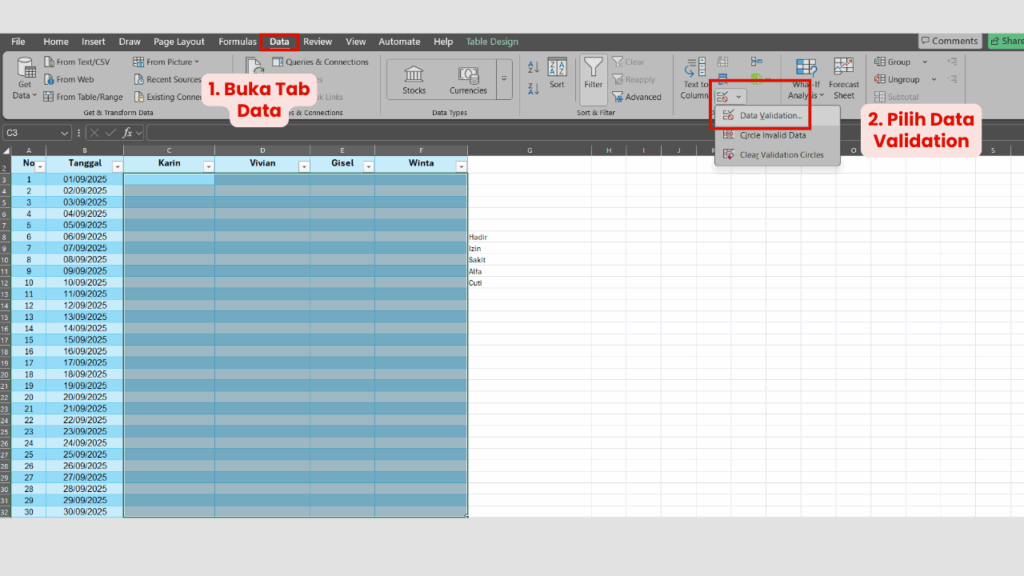
Task: Open the Forecast Sheet tool
Action: 843,79
